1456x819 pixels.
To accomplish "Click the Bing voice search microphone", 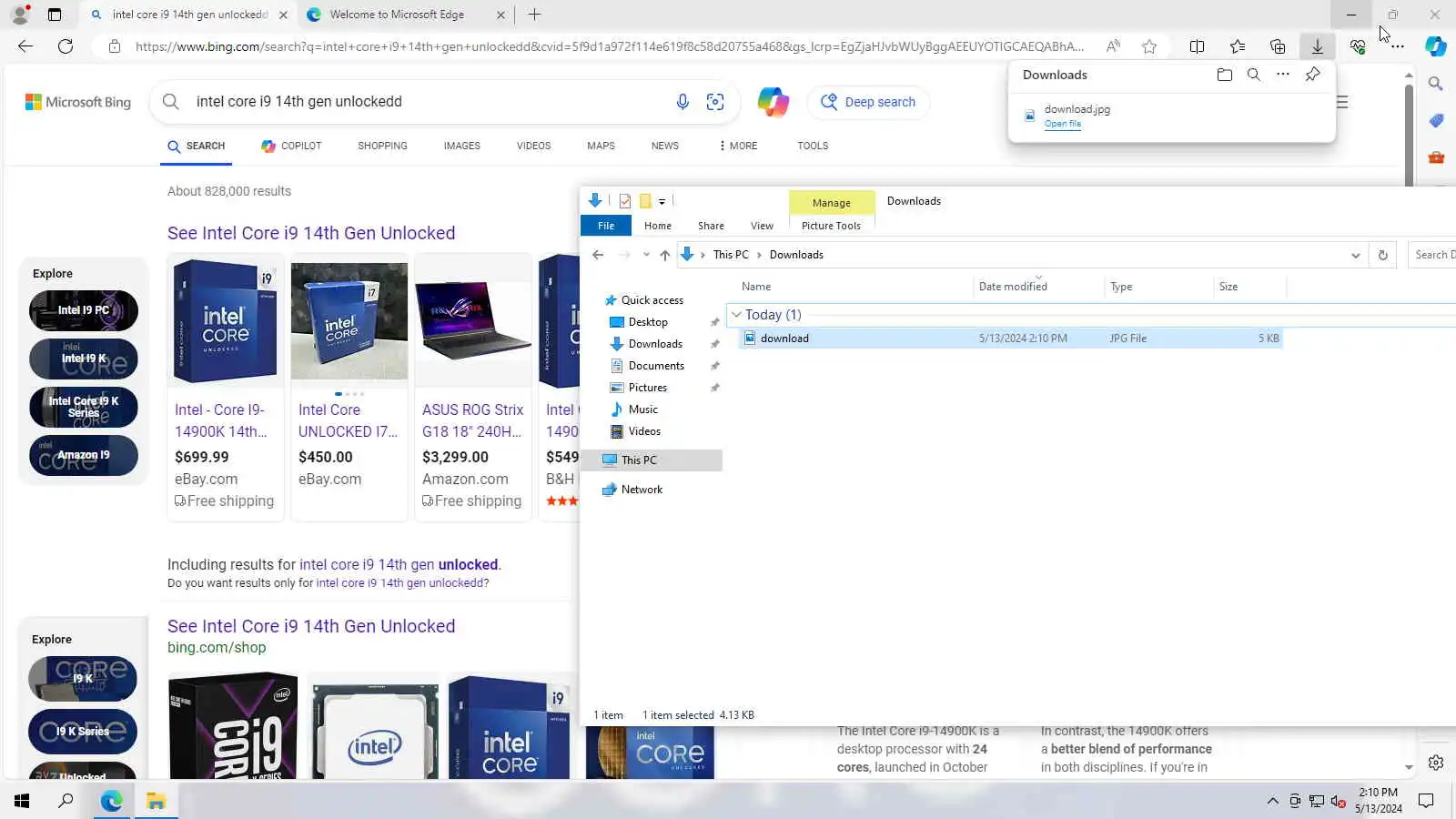I will (682, 102).
